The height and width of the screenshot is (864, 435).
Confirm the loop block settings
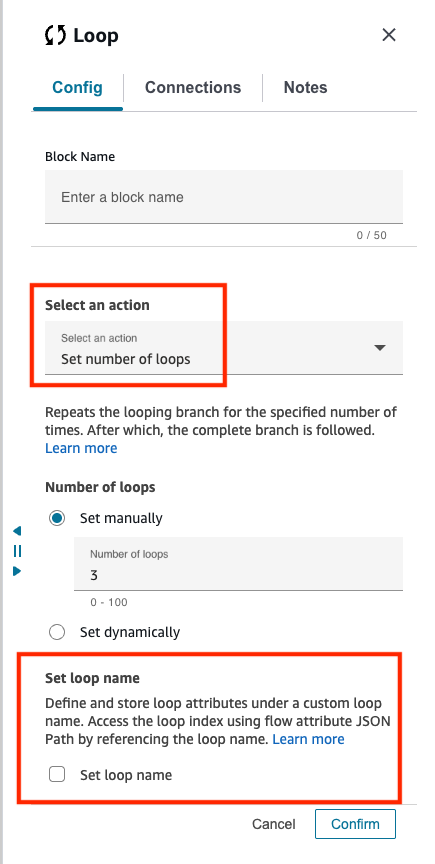coord(356,824)
